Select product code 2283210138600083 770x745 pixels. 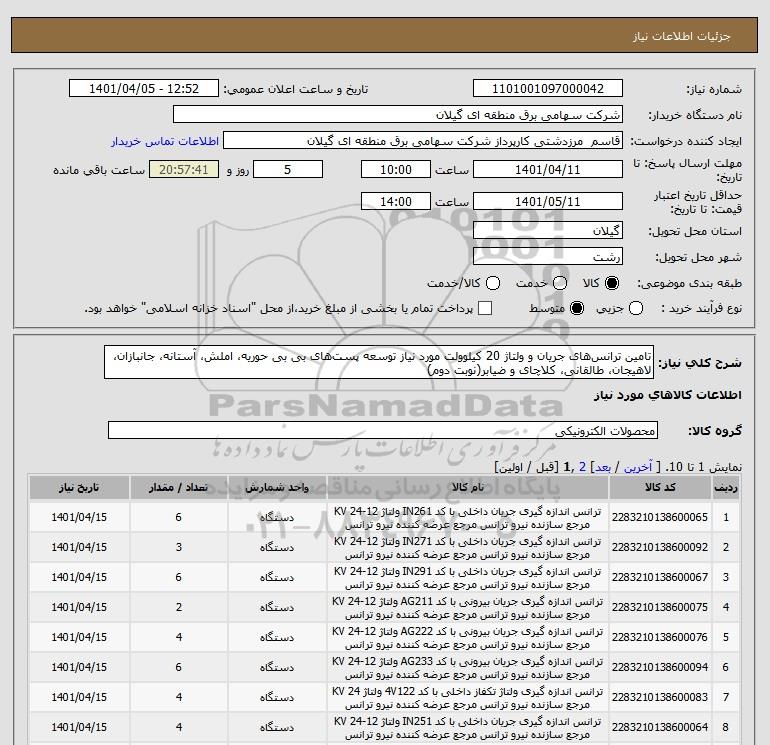tap(660, 697)
